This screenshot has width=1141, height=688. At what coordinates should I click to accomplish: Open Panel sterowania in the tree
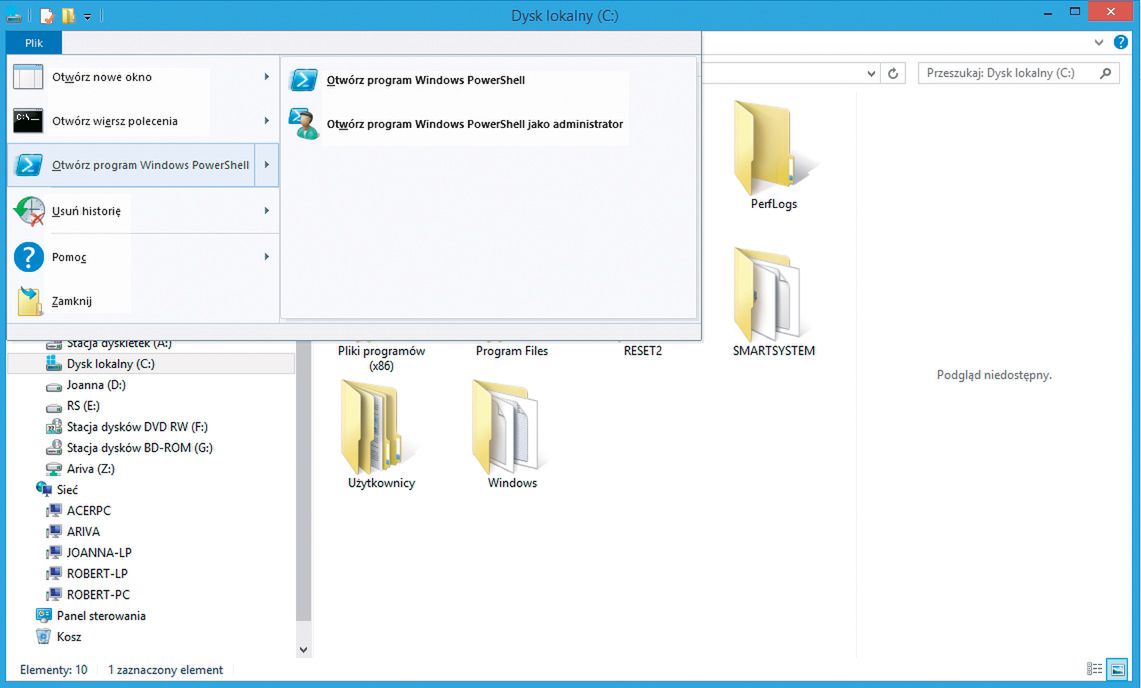[100, 616]
